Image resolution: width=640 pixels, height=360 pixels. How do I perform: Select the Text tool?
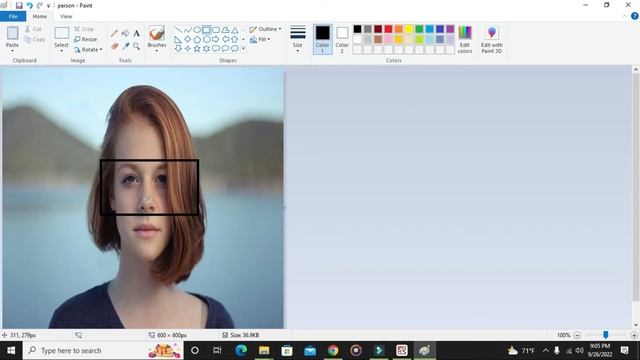coord(137,33)
